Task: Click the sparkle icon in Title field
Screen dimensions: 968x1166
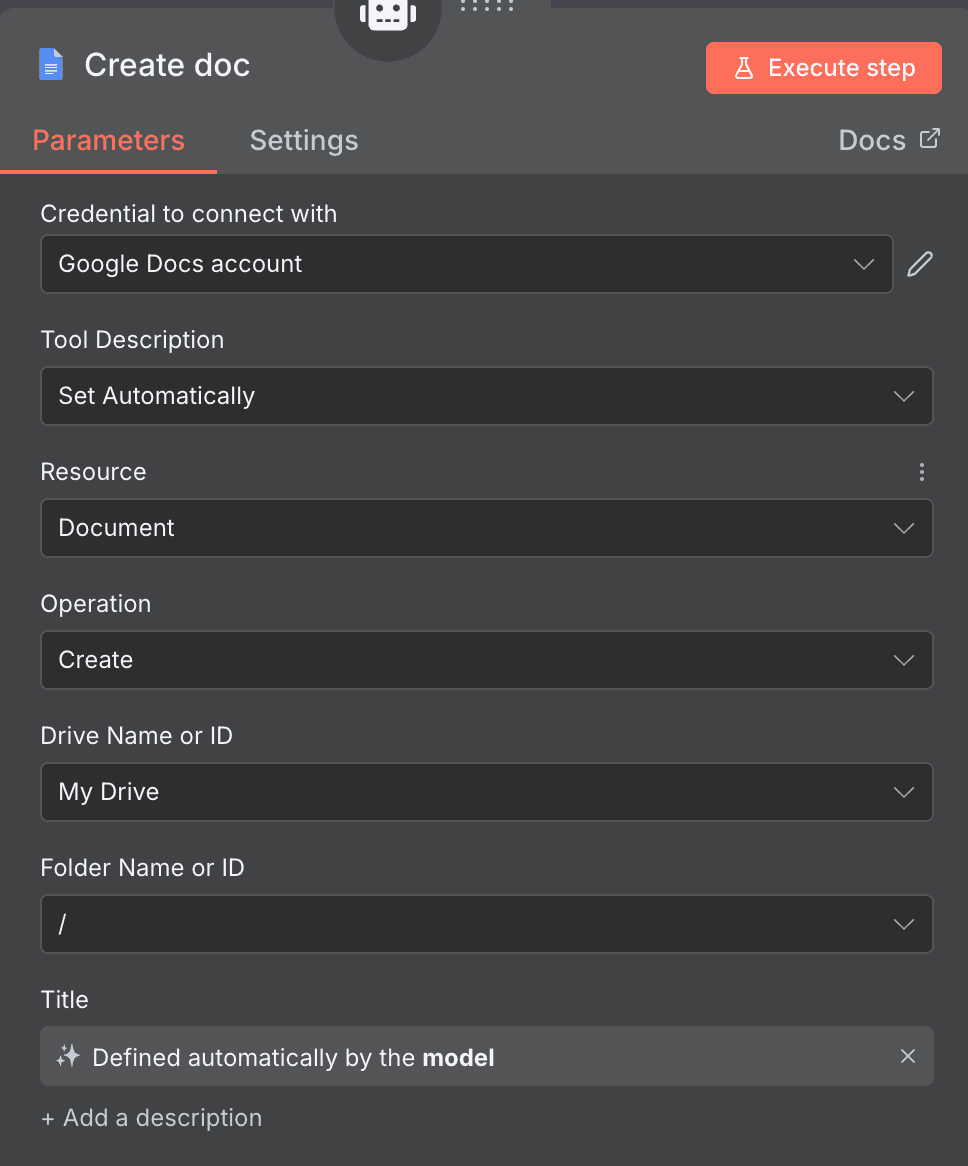Action: click(x=68, y=1056)
